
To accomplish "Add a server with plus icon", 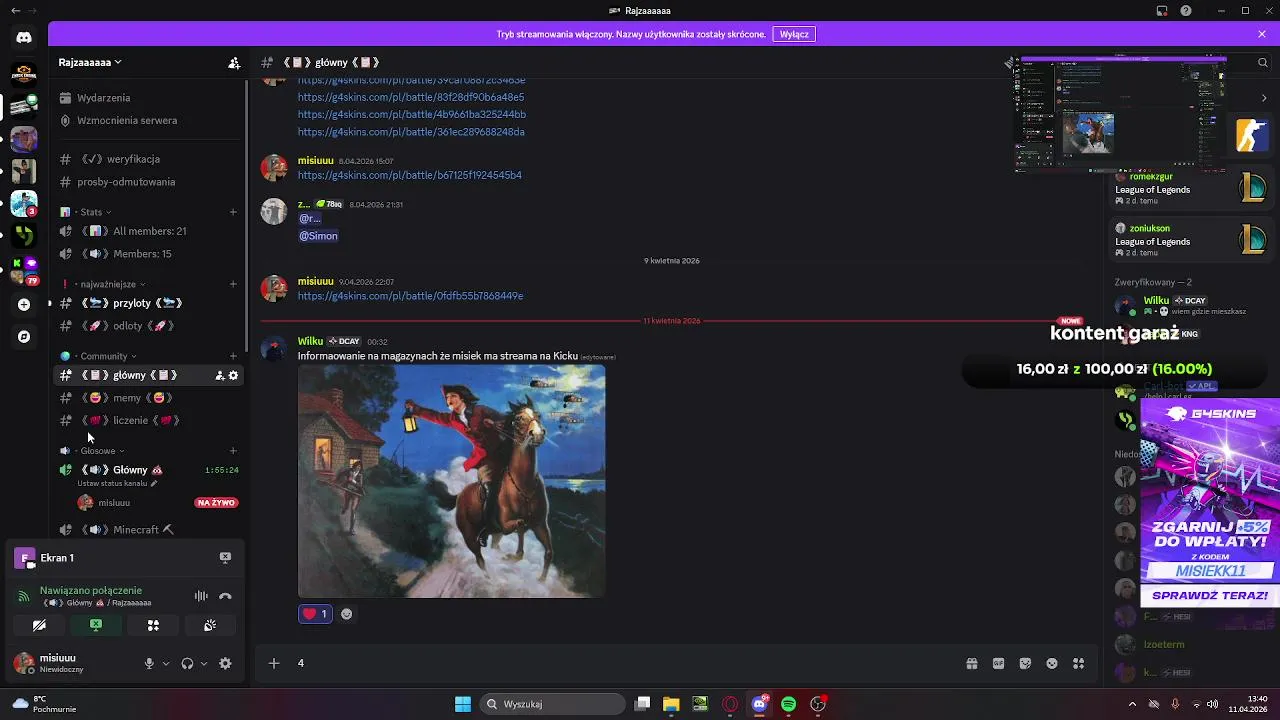I will 24,304.
